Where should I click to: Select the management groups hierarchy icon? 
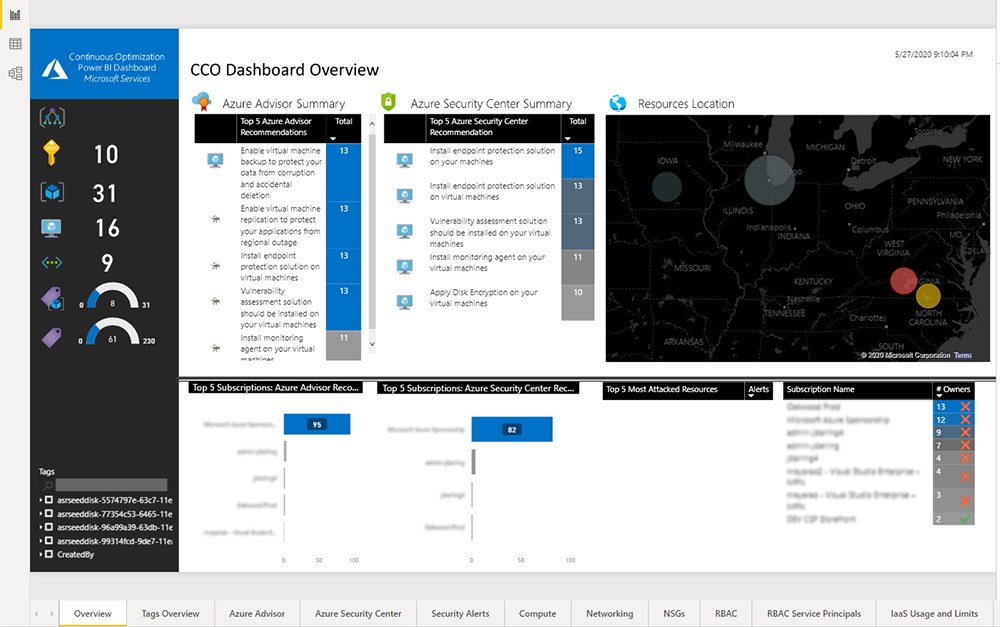52,117
